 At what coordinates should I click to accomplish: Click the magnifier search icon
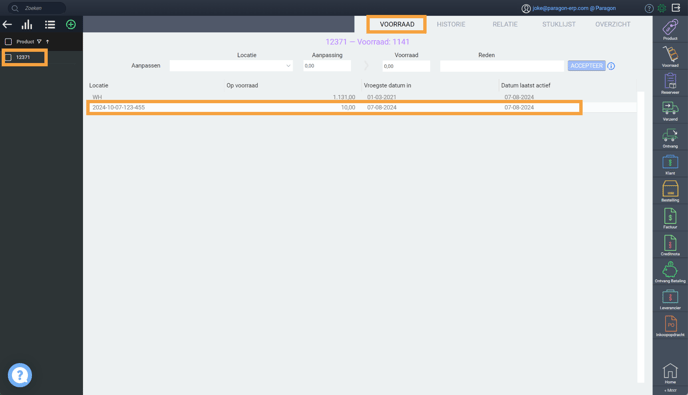15,8
